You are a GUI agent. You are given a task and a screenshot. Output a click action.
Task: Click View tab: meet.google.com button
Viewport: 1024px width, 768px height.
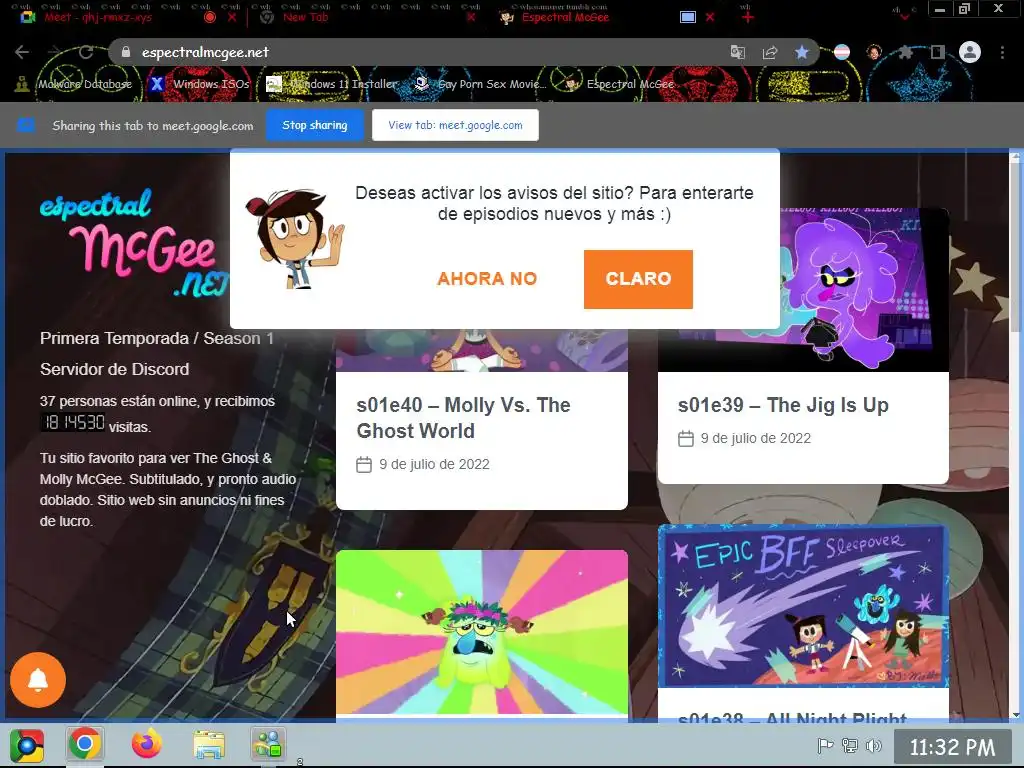(455, 125)
